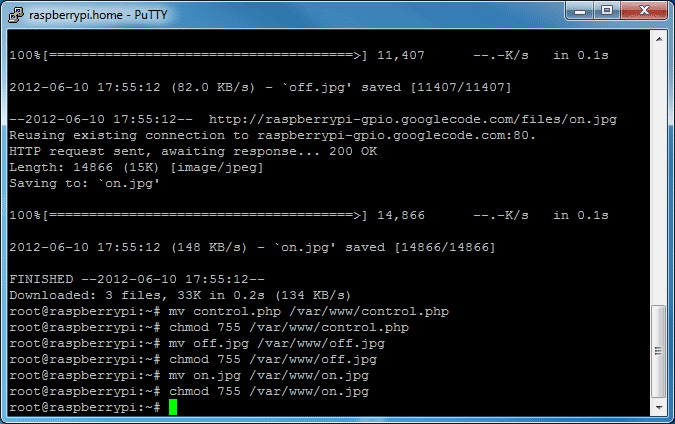Click the green terminal cursor block

point(173,408)
